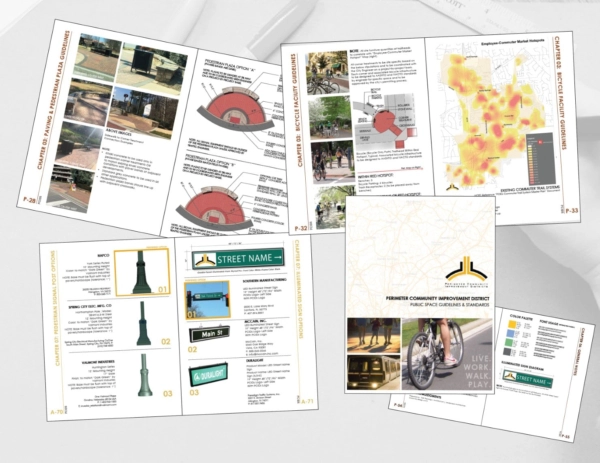Select the signal post image labeled 02
This screenshot has height=463, width=600.
[x=142, y=323]
